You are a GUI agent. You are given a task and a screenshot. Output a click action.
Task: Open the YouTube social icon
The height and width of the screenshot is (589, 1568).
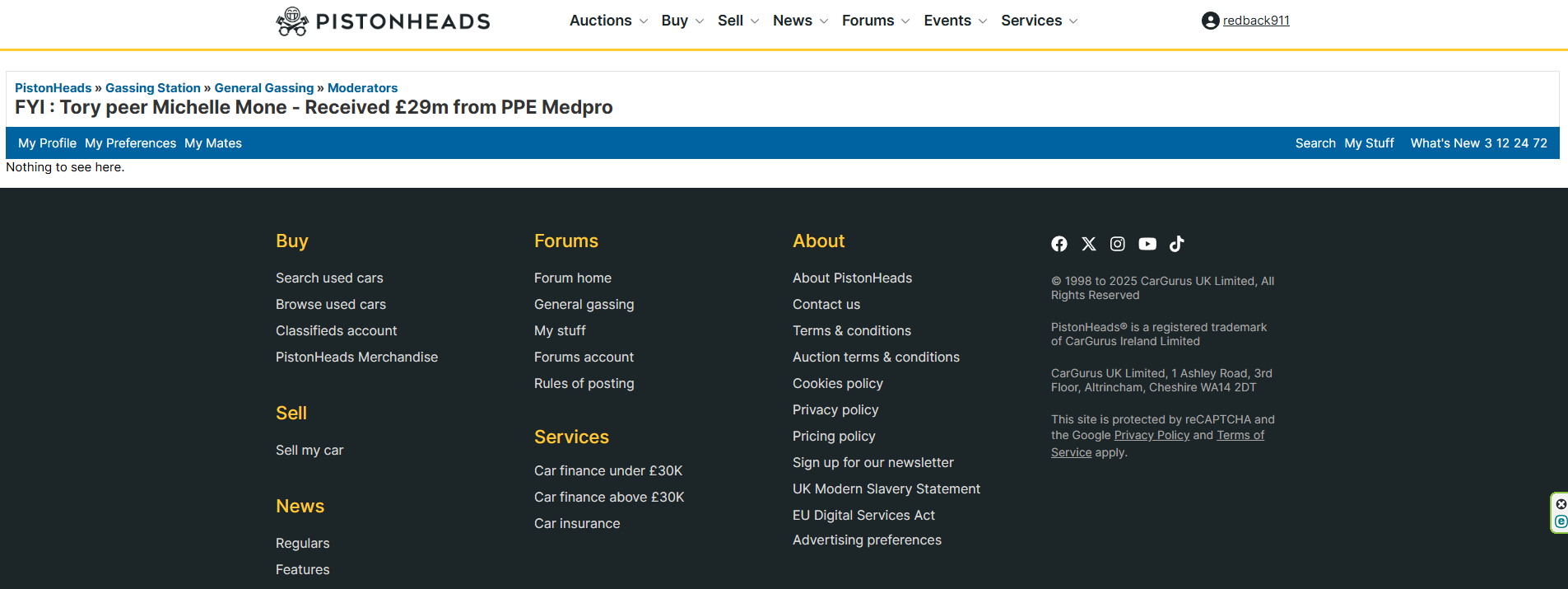point(1147,244)
